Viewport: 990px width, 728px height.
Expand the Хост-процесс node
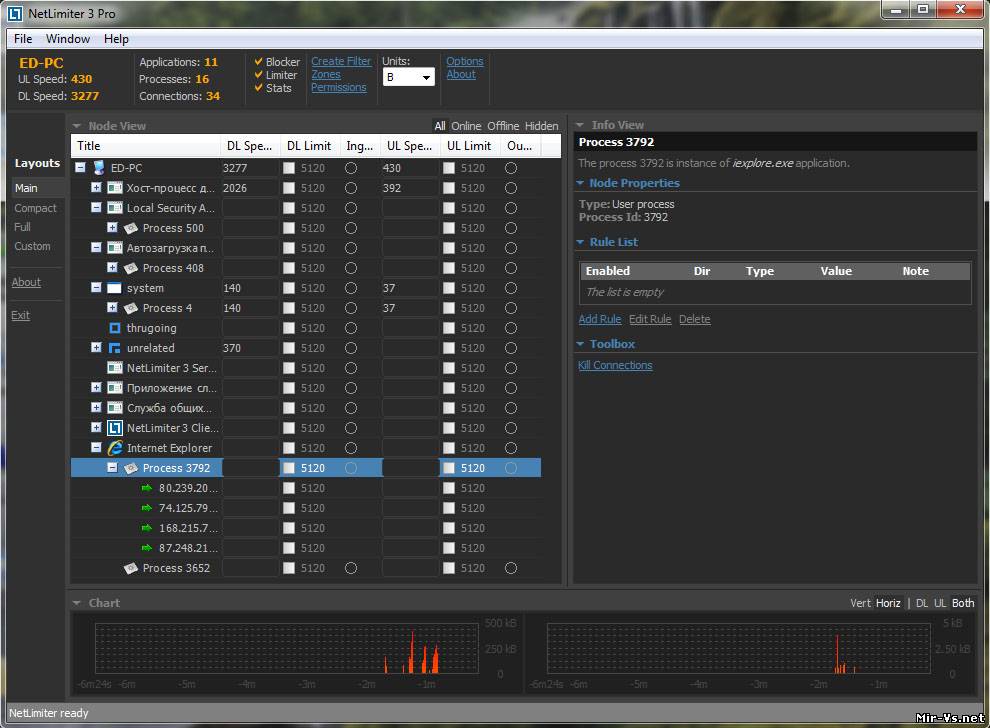96,188
